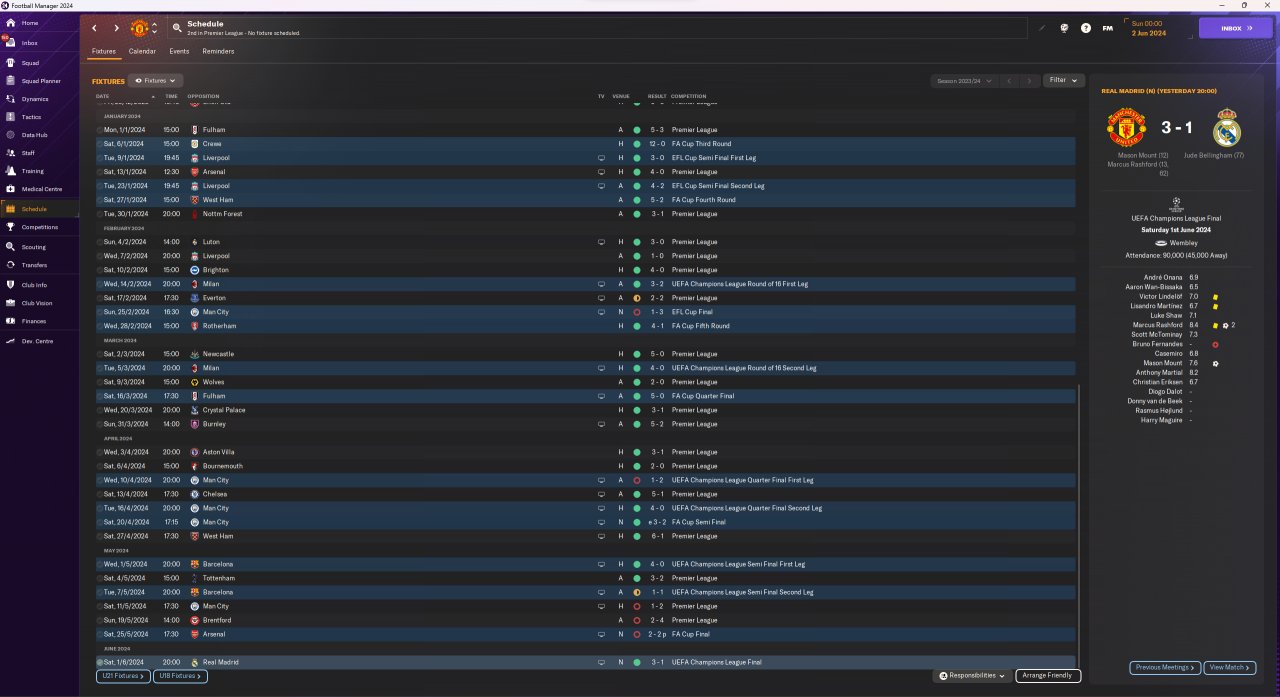Open the Dev. Centre sidebar icon
The height and width of the screenshot is (697, 1280).
tap(10, 341)
